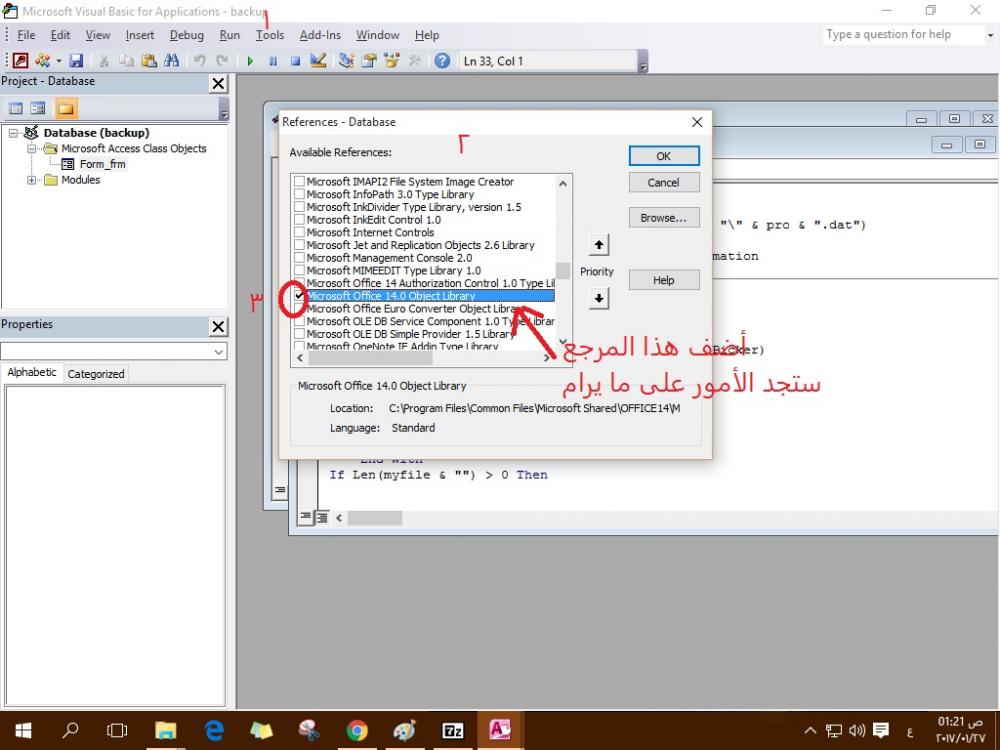
Task: Click View Object icon in Project panel
Action: pos(38,108)
